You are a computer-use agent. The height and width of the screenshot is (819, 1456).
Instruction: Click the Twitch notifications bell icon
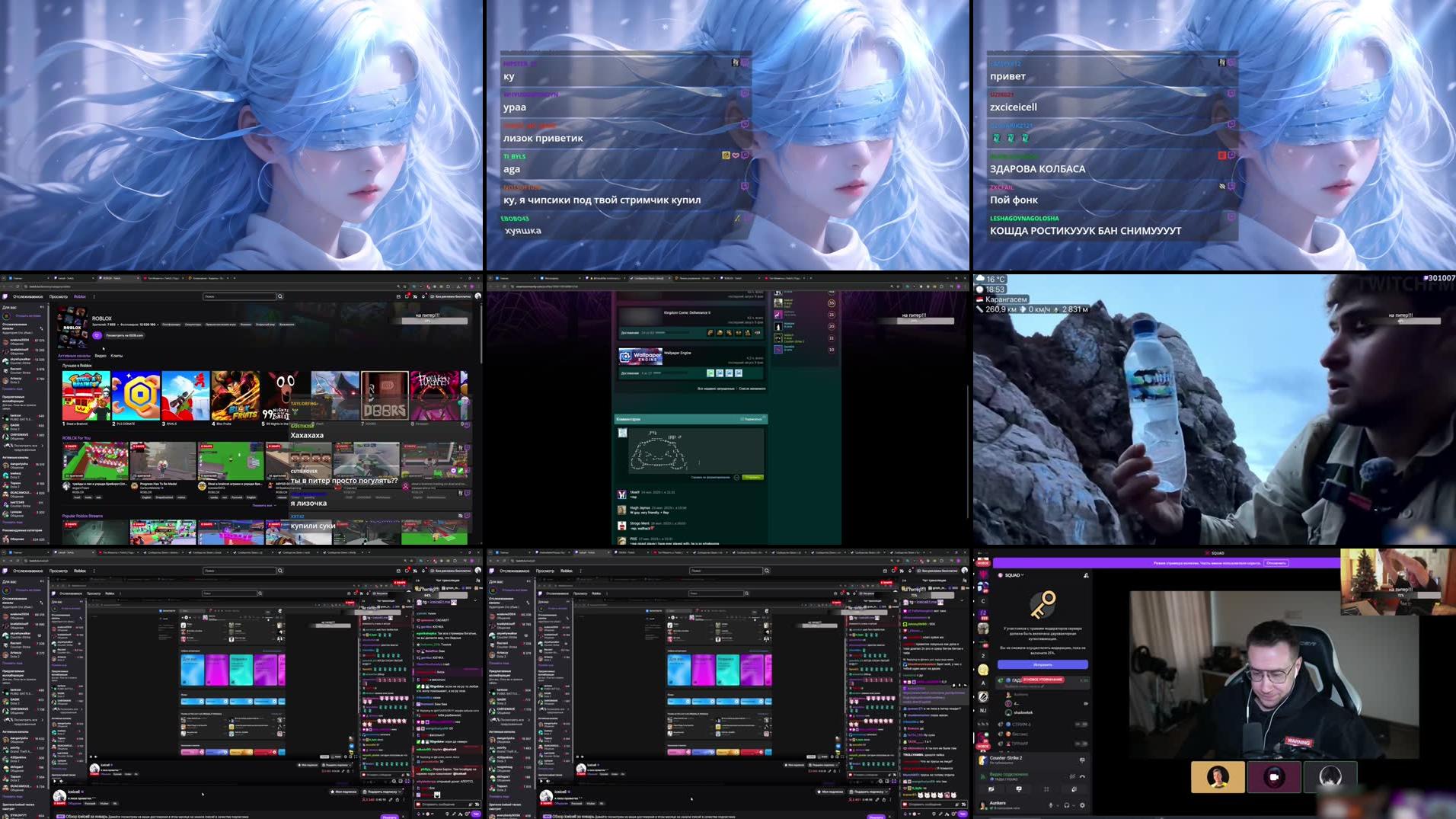[423, 296]
